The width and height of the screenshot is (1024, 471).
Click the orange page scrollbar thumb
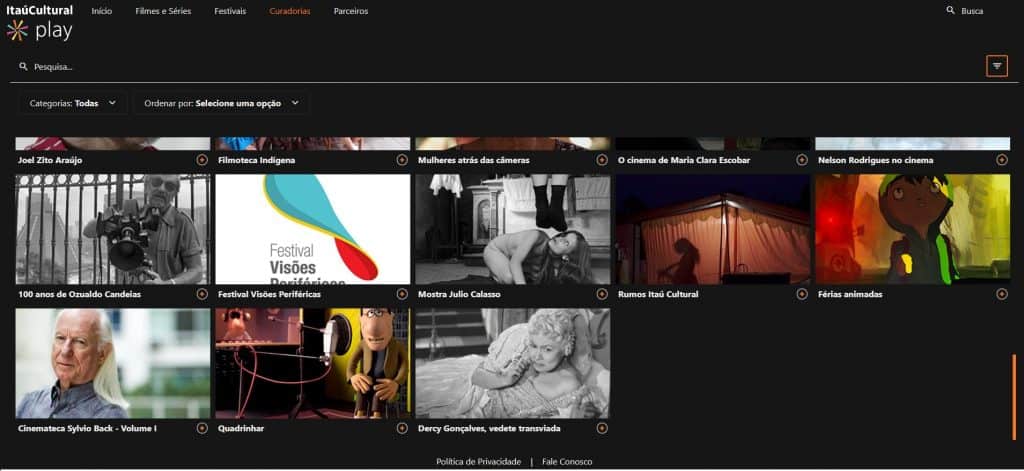[1014, 397]
